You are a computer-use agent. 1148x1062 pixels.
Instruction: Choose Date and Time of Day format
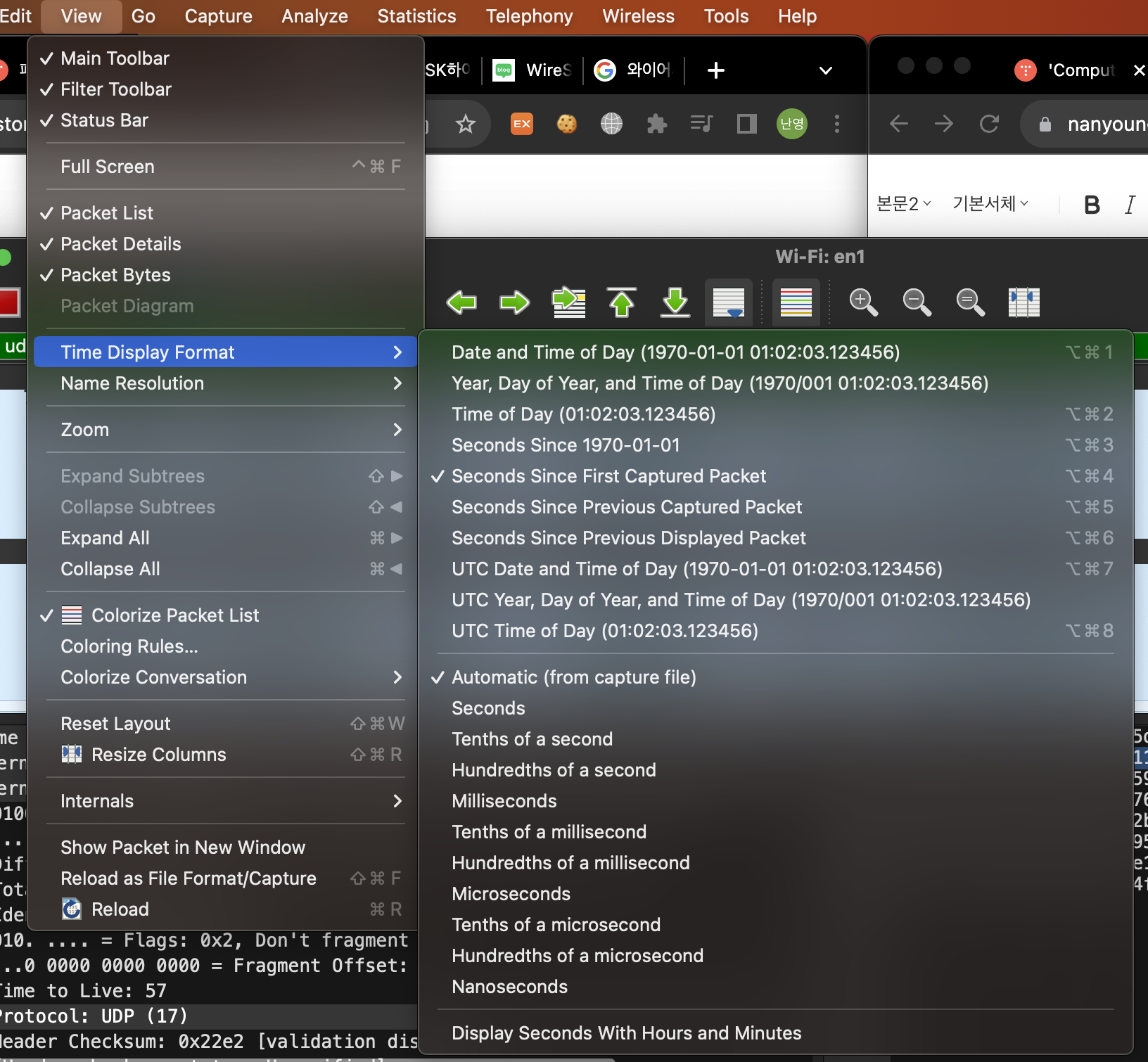click(x=775, y=352)
